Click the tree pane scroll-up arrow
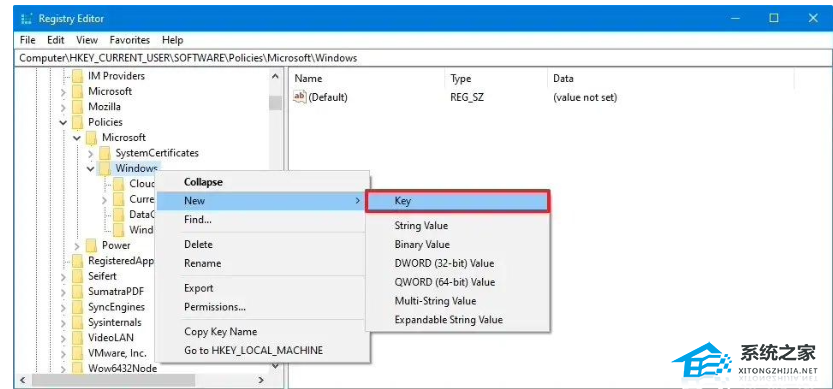 [x=275, y=76]
